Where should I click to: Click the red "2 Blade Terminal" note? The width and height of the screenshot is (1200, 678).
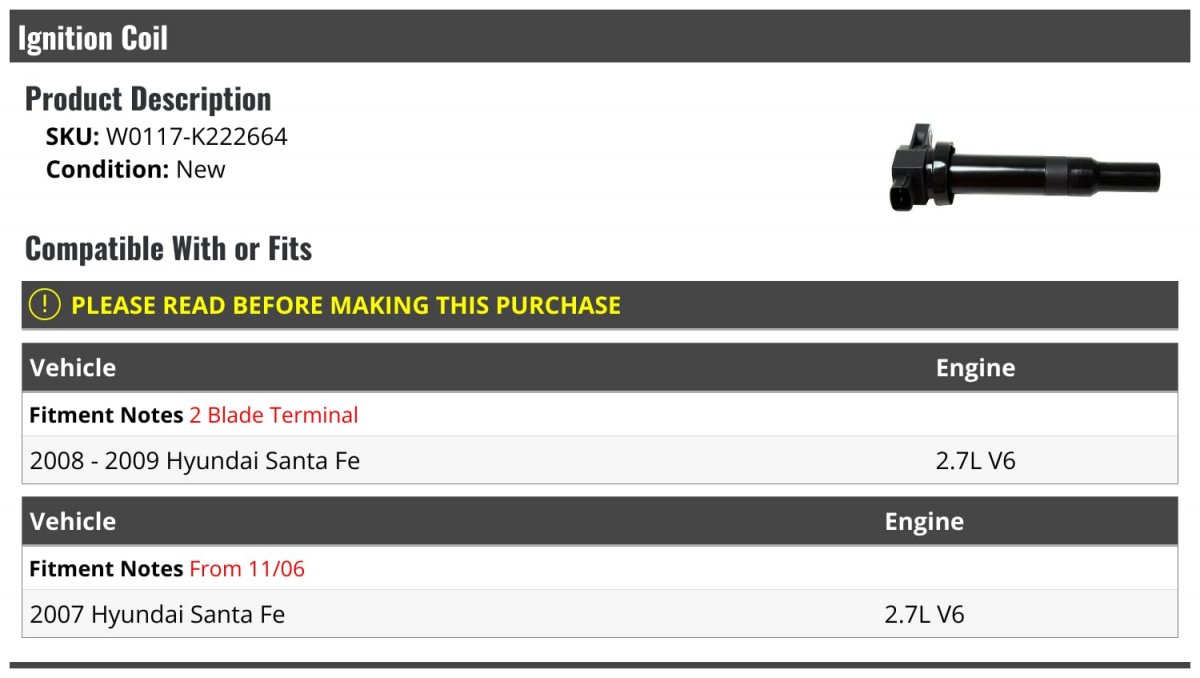point(273,415)
